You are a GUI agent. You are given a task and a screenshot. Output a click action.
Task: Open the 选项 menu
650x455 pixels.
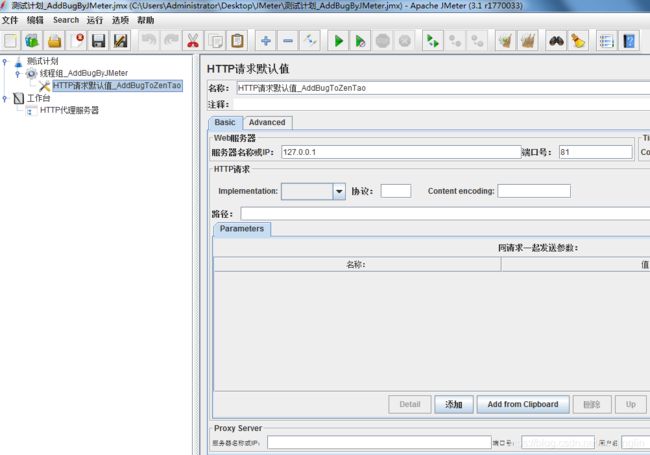(120, 20)
